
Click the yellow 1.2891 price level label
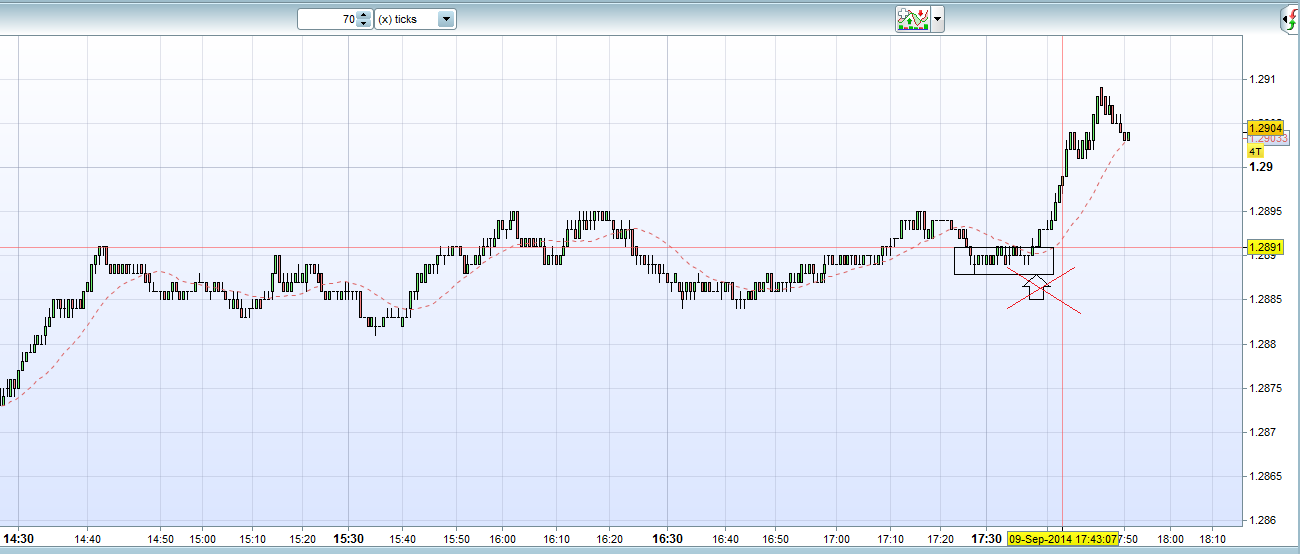[x=1265, y=247]
